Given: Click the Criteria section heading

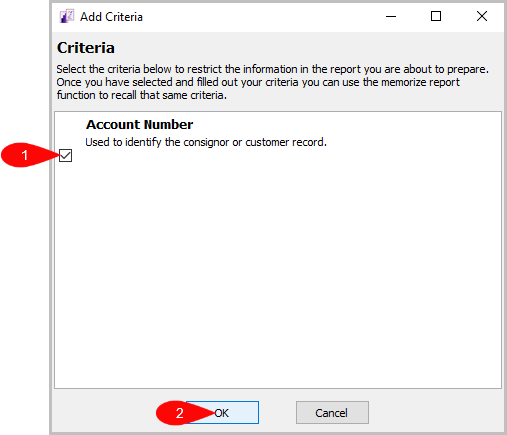Looking at the screenshot, I should click(x=86, y=48).
